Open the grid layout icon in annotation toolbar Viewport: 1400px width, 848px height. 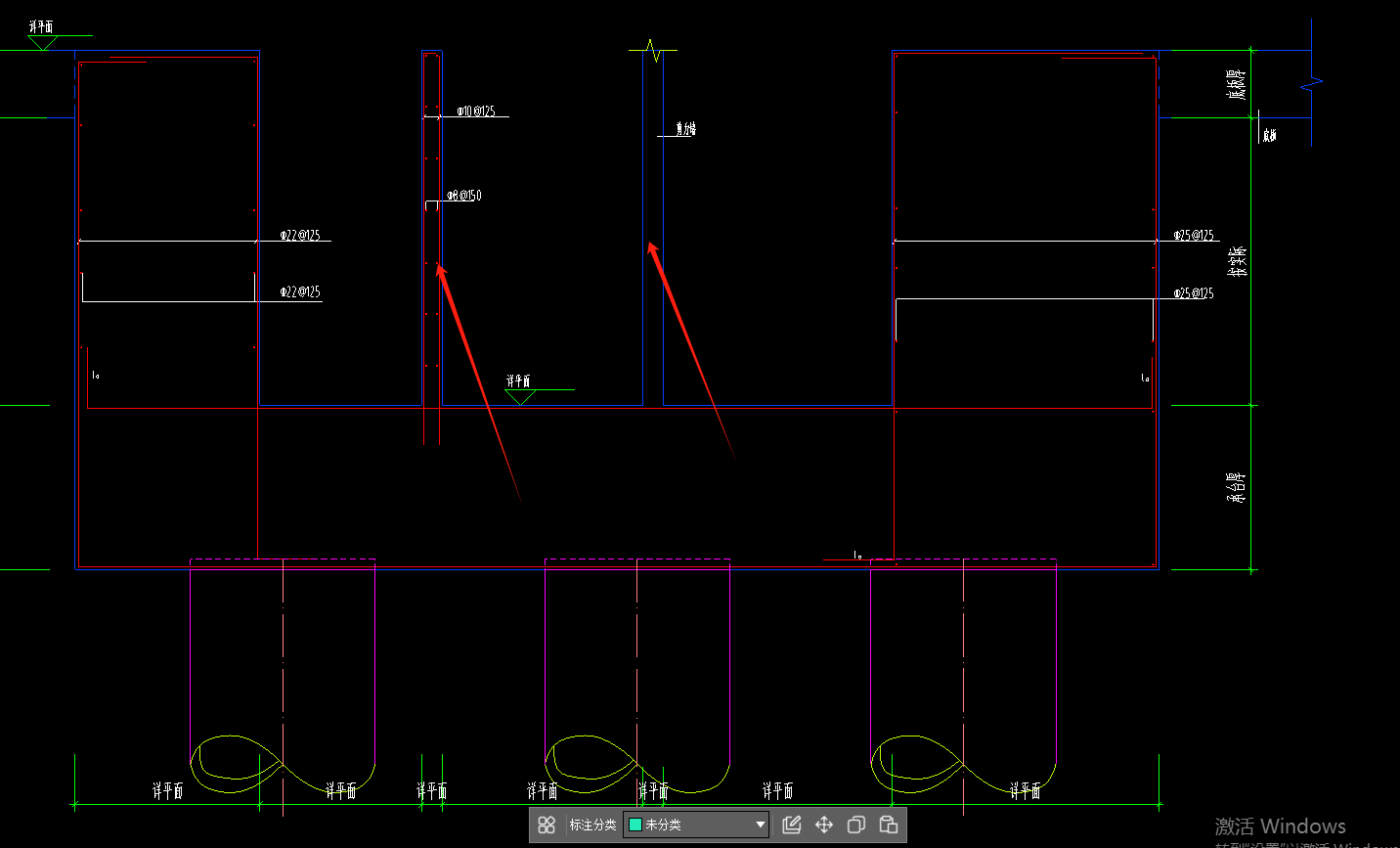pos(547,825)
